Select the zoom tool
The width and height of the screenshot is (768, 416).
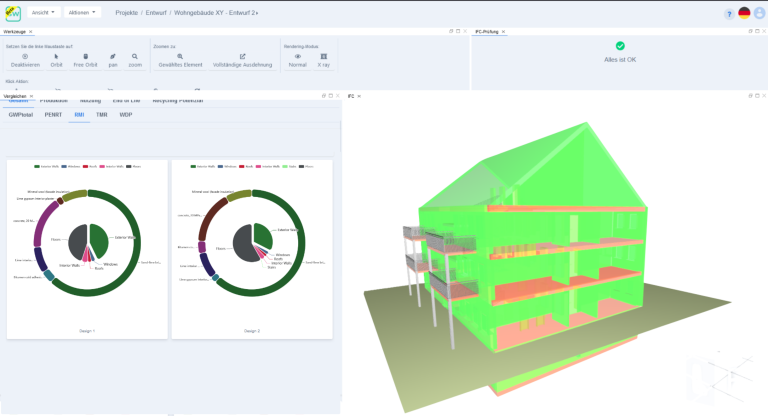point(135,60)
